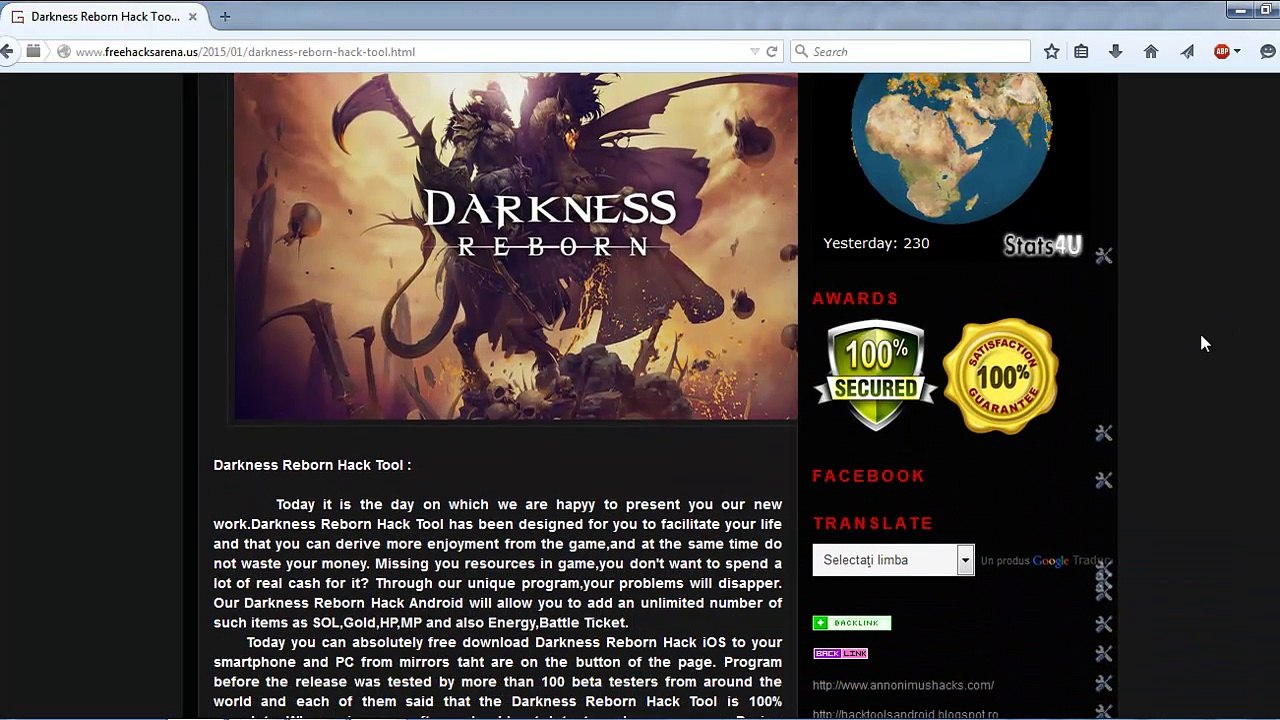Edit widget icon beside Stats4U

pos(1103,256)
